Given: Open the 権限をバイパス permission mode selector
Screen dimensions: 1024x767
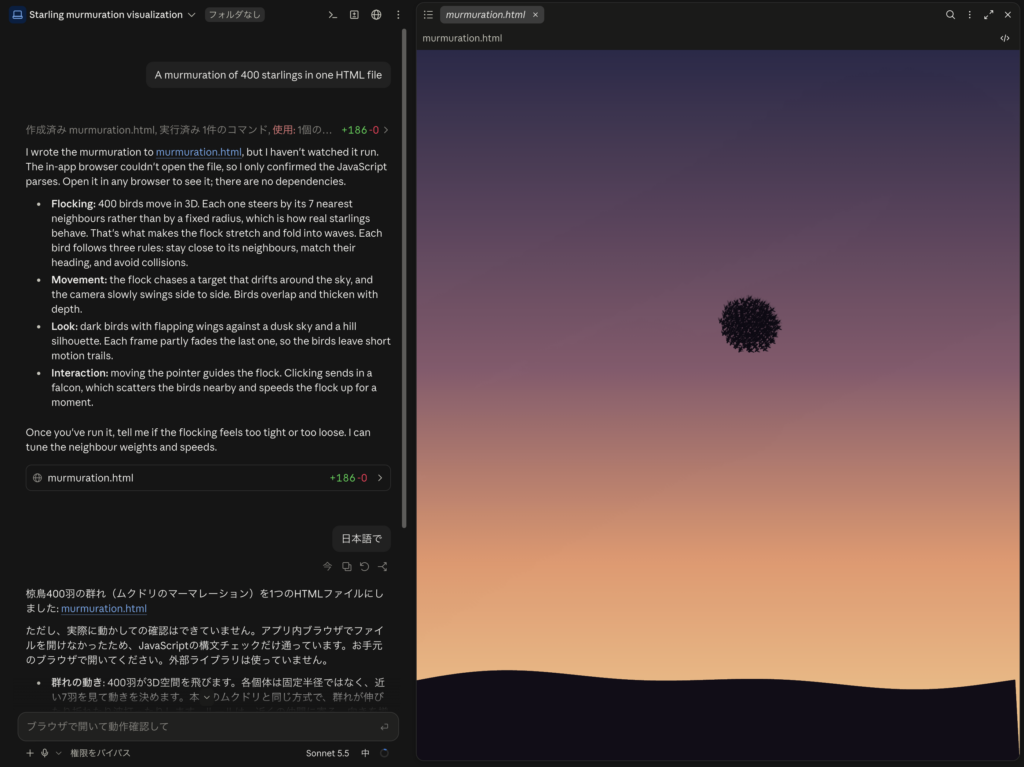Looking at the screenshot, I should click(x=100, y=753).
